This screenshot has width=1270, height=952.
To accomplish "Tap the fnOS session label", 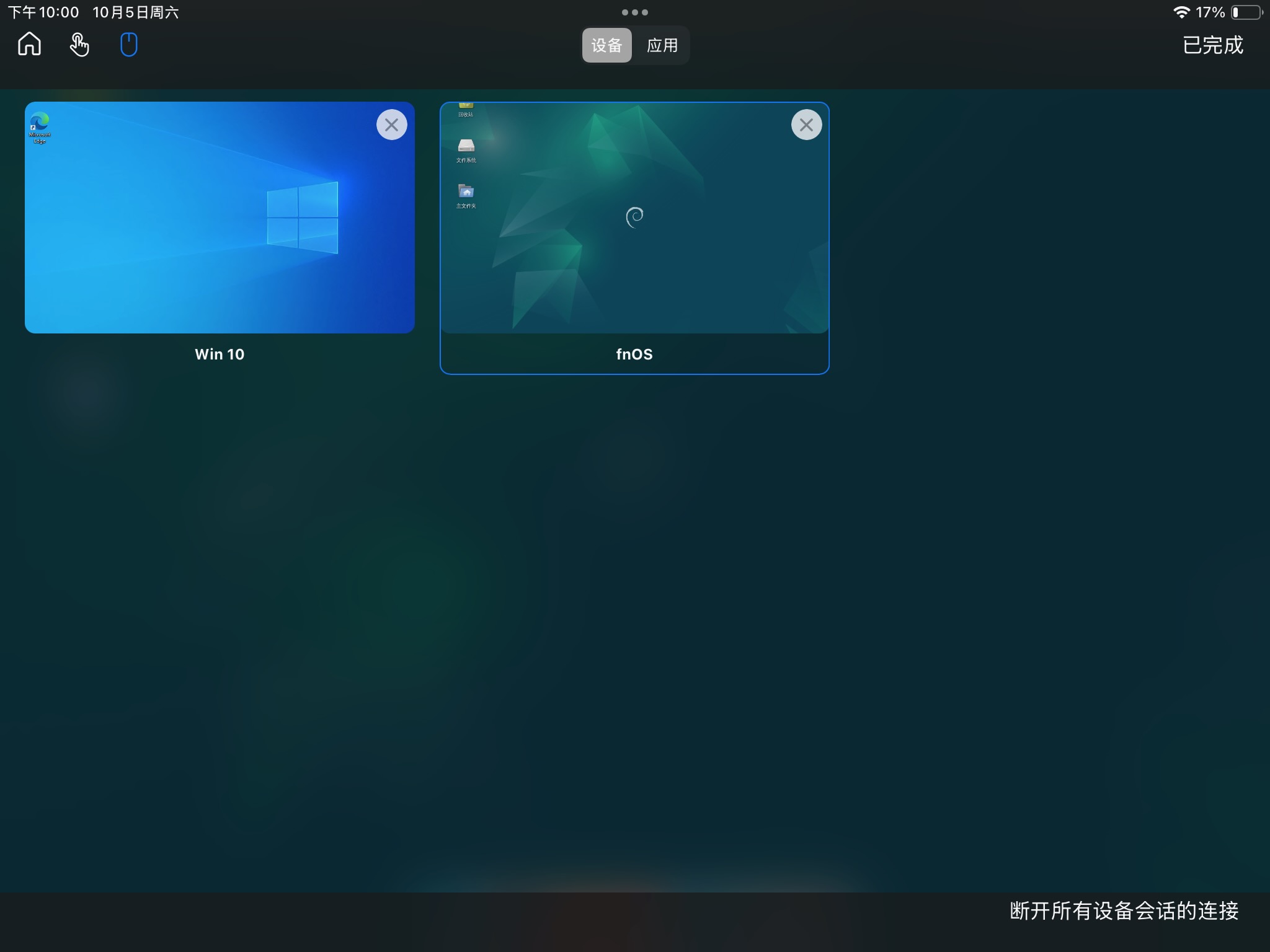I will (634, 354).
